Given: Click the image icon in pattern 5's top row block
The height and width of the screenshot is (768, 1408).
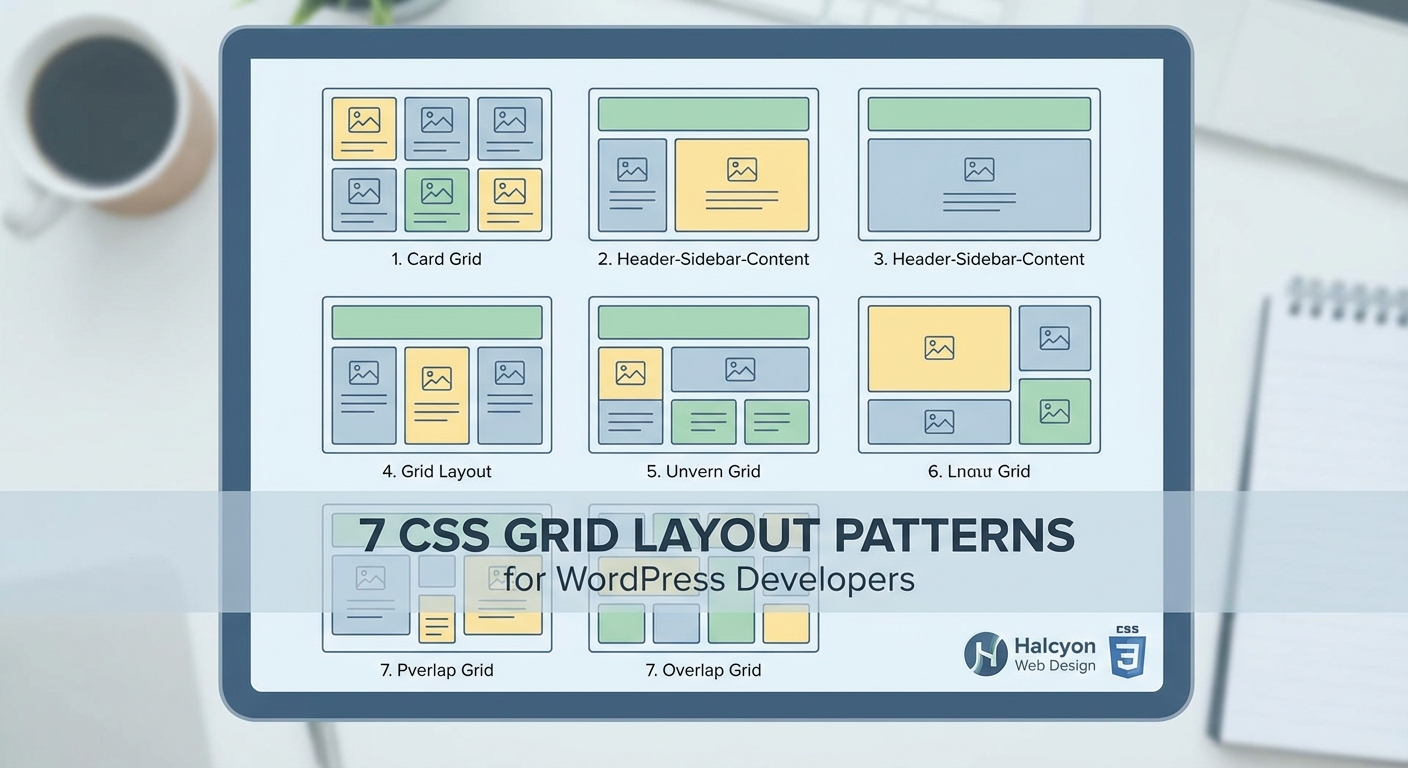Looking at the screenshot, I should pyautogui.click(x=741, y=368).
